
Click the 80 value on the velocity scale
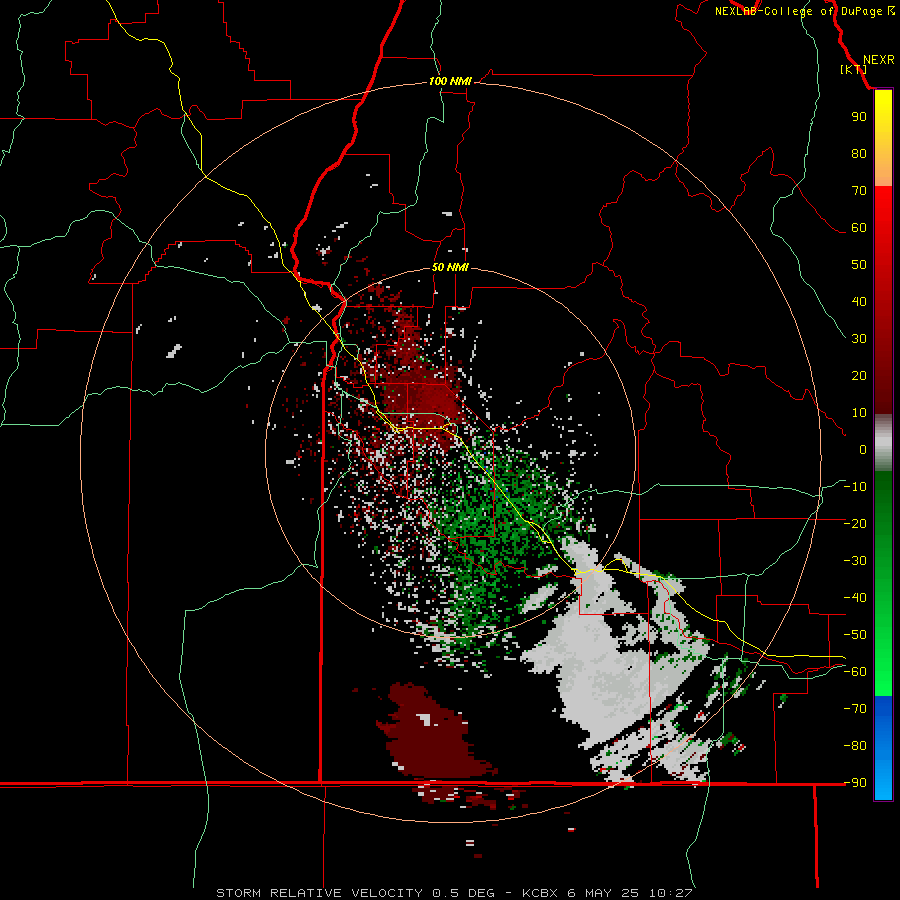859,153
